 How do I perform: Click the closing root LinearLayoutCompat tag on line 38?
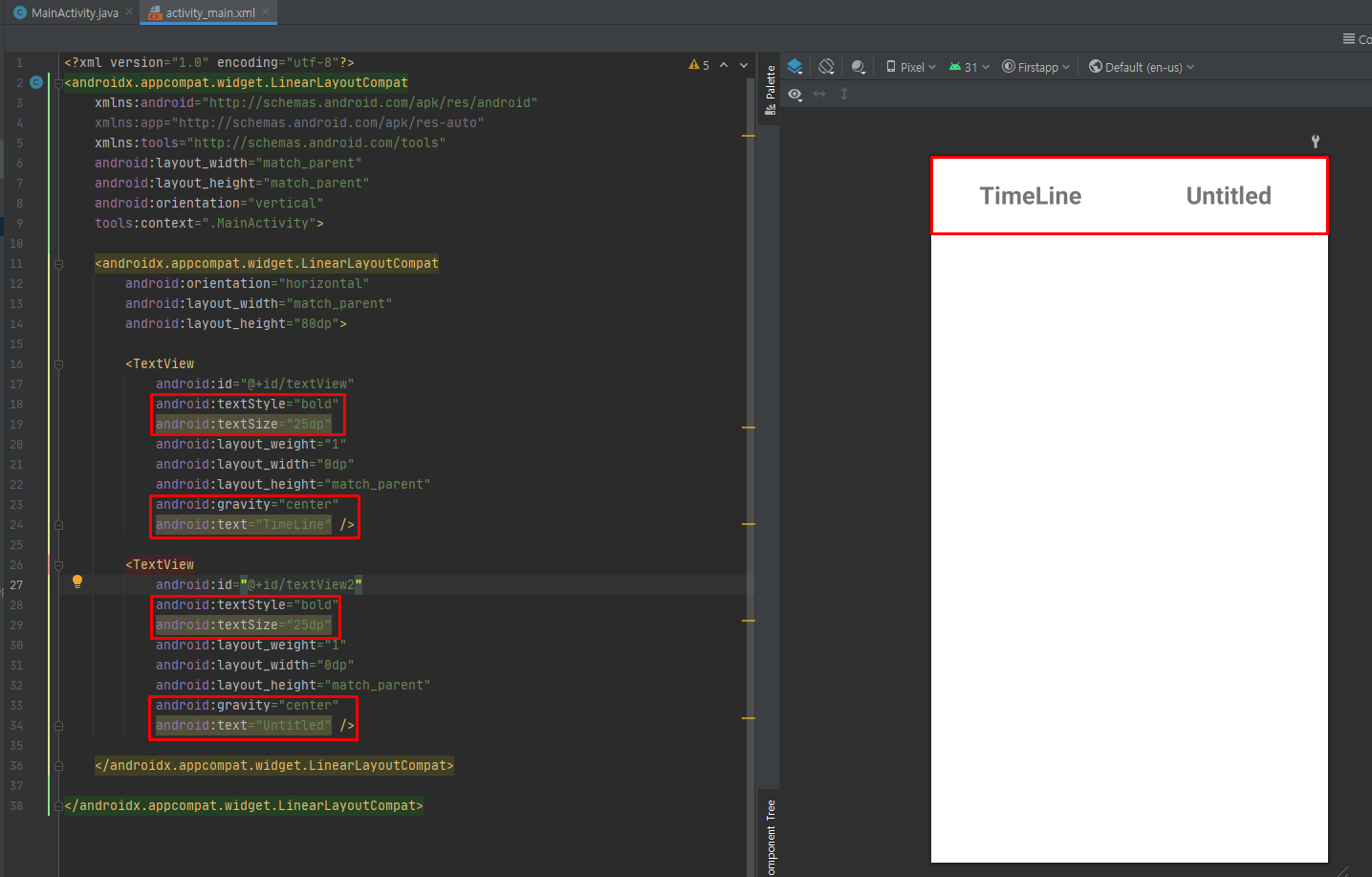click(x=243, y=805)
